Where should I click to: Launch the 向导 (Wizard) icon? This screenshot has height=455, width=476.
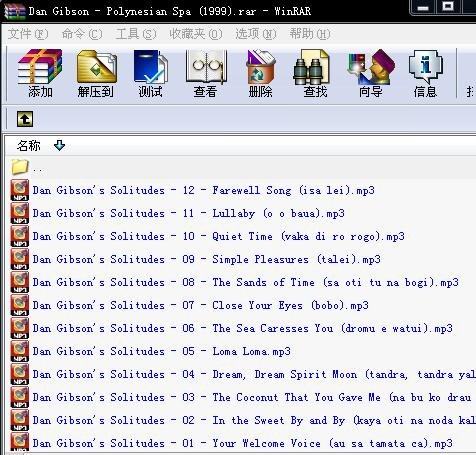[x=371, y=73]
